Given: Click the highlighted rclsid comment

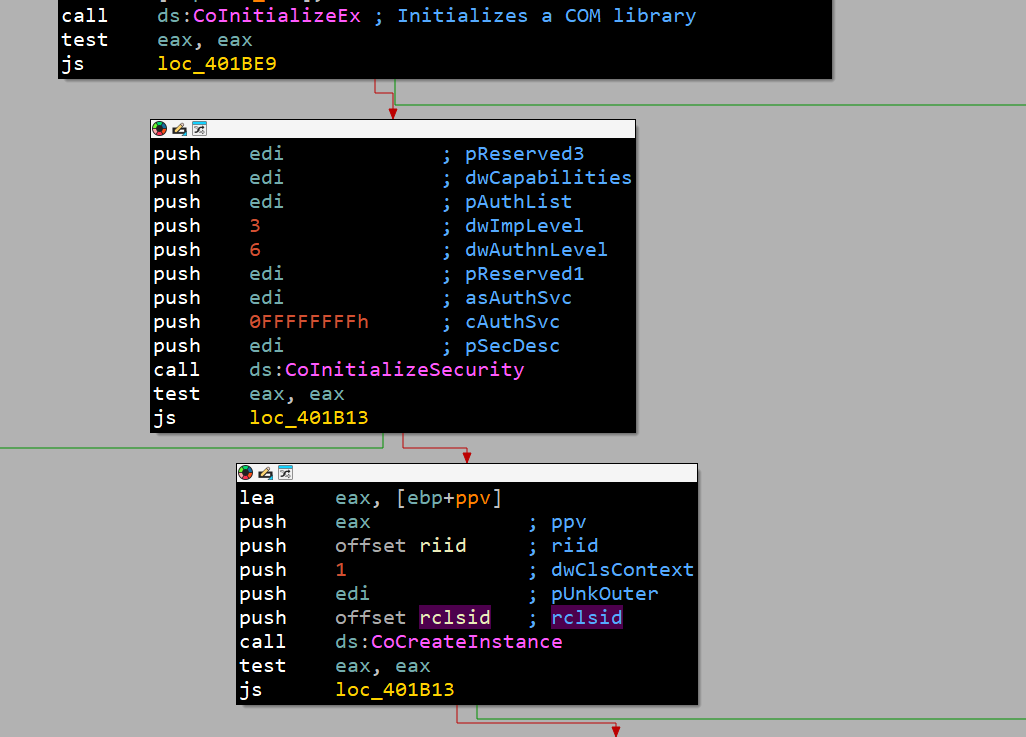Looking at the screenshot, I should coord(587,618).
